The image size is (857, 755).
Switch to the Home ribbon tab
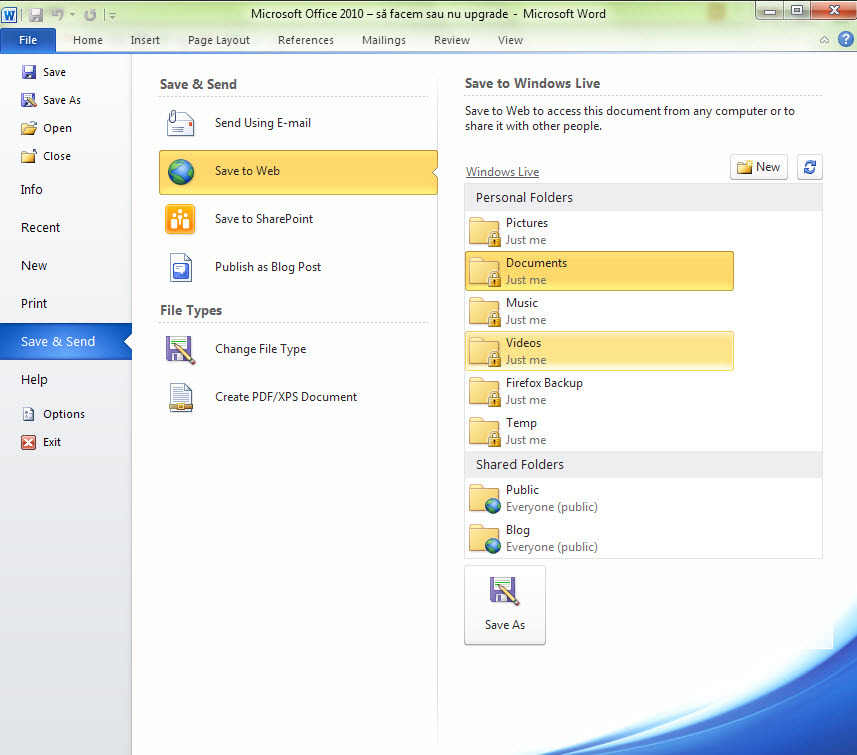coord(88,40)
